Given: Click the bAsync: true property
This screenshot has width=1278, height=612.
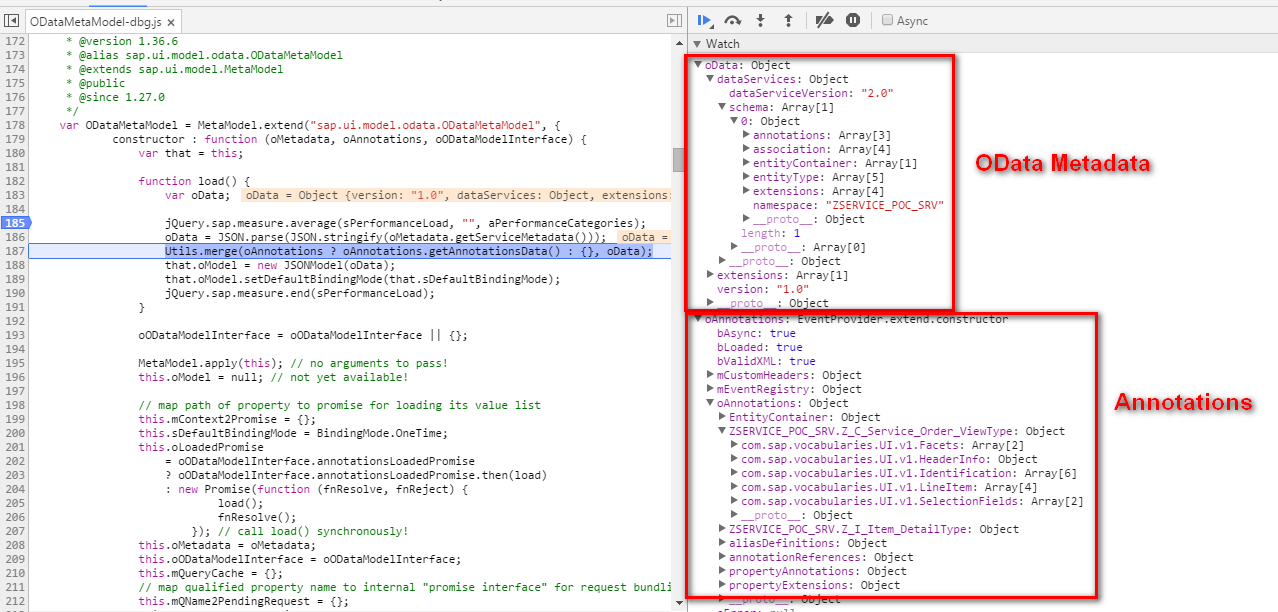Looking at the screenshot, I should tap(756, 333).
